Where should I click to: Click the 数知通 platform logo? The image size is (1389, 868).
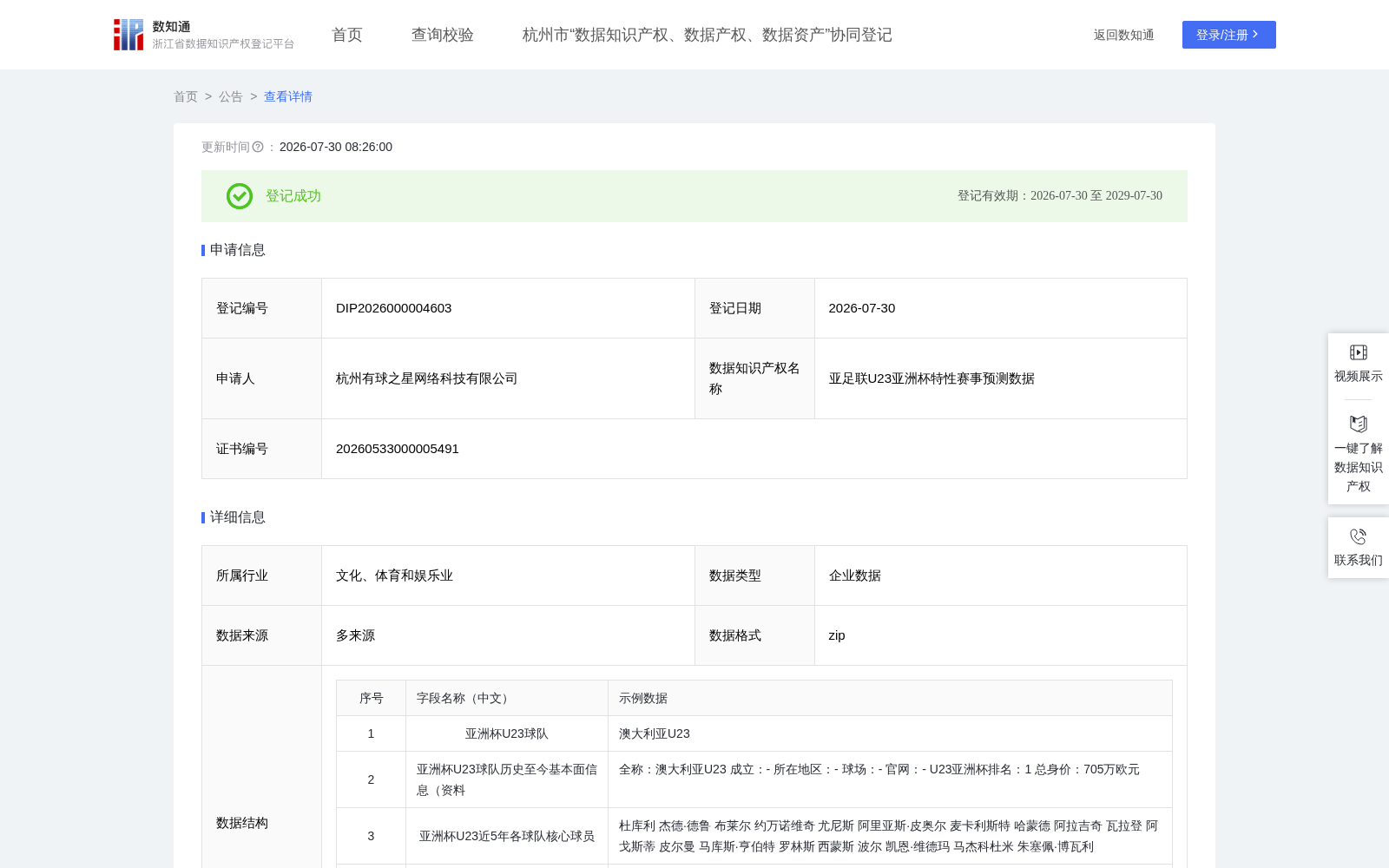pyautogui.click(x=203, y=35)
